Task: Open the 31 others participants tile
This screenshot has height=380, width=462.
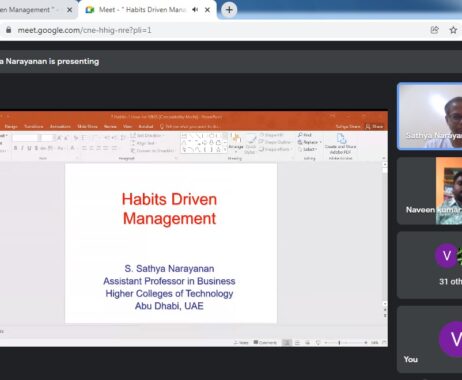Action: [430, 265]
